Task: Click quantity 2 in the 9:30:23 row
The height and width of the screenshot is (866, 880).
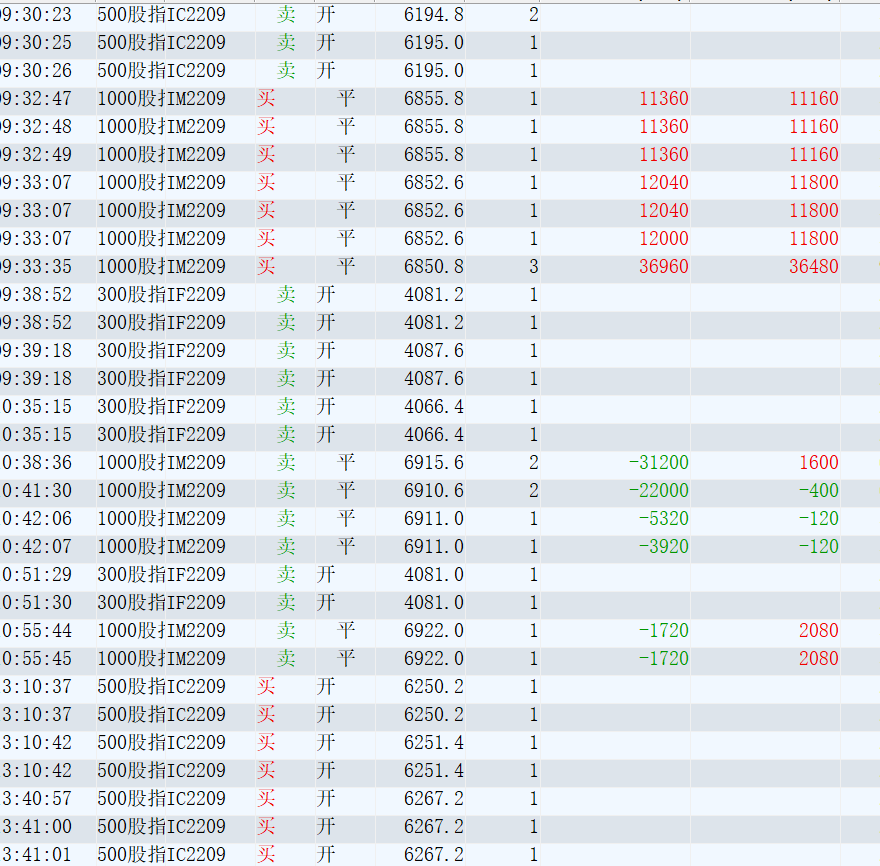Action: (x=534, y=15)
